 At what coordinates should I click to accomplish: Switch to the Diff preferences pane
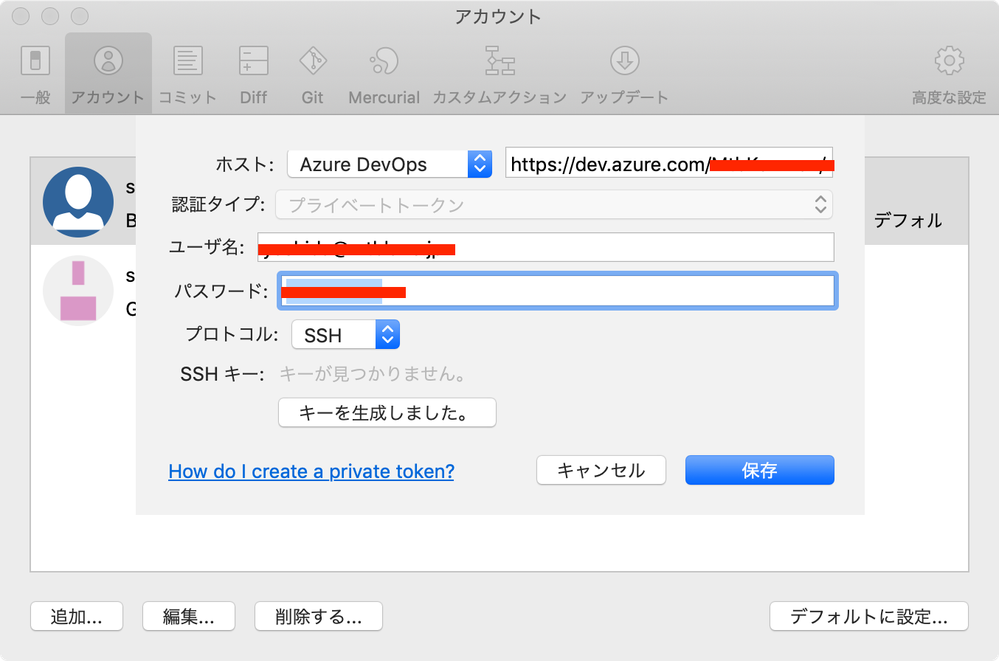click(254, 75)
